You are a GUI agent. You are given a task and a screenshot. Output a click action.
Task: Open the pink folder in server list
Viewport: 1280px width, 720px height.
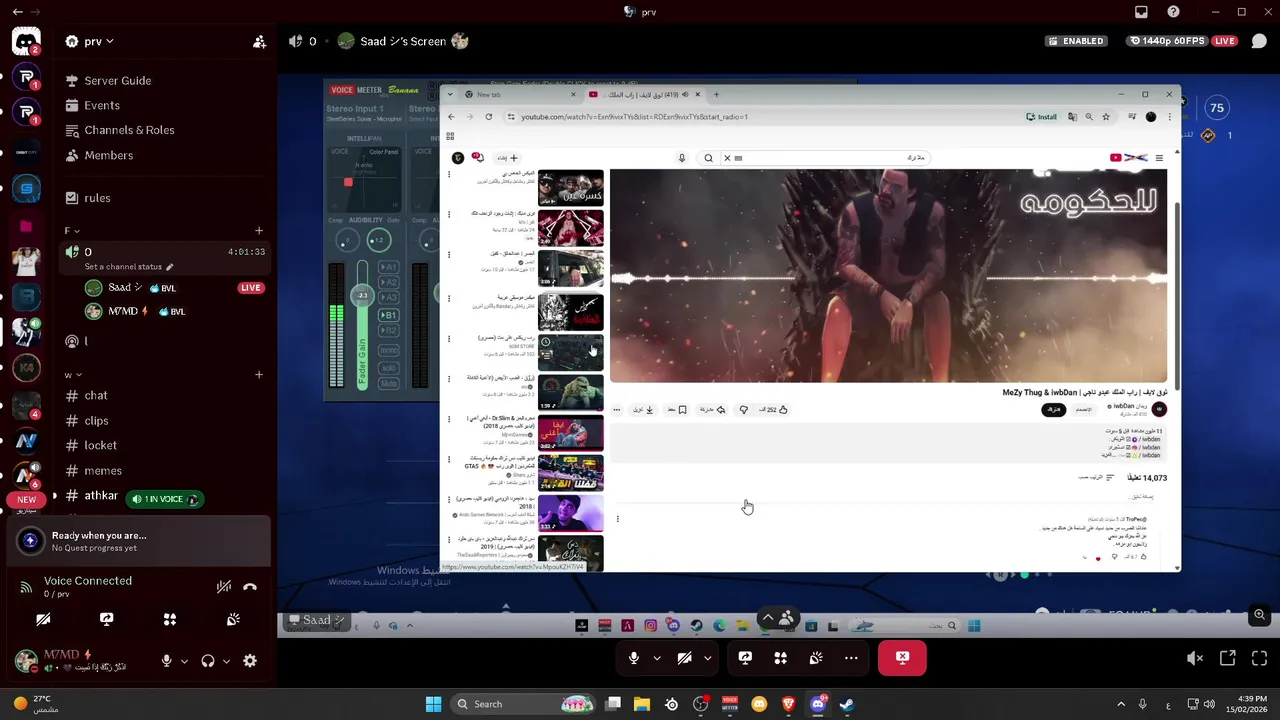(x=26, y=227)
